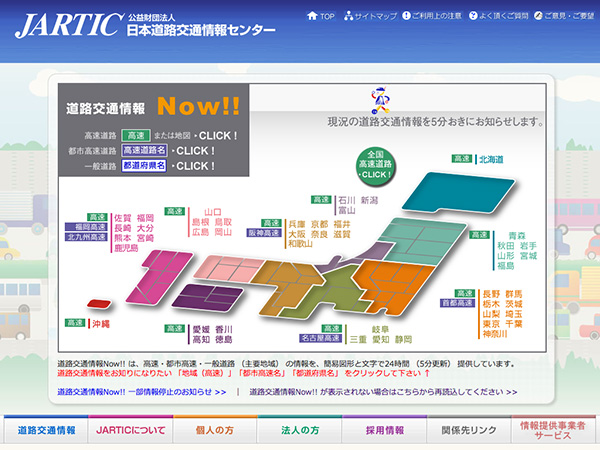Click the red Okinawa map region
This screenshot has width=600, height=450.
coord(99,304)
